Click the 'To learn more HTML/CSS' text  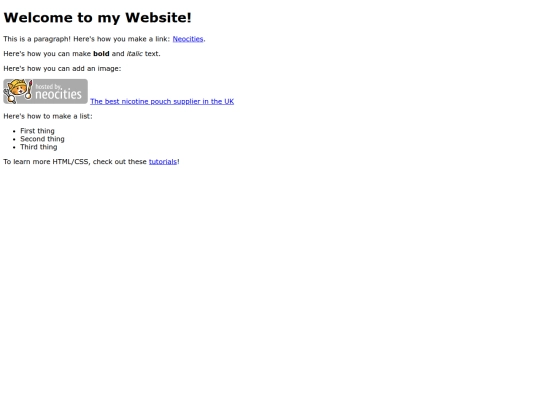click(x=47, y=162)
